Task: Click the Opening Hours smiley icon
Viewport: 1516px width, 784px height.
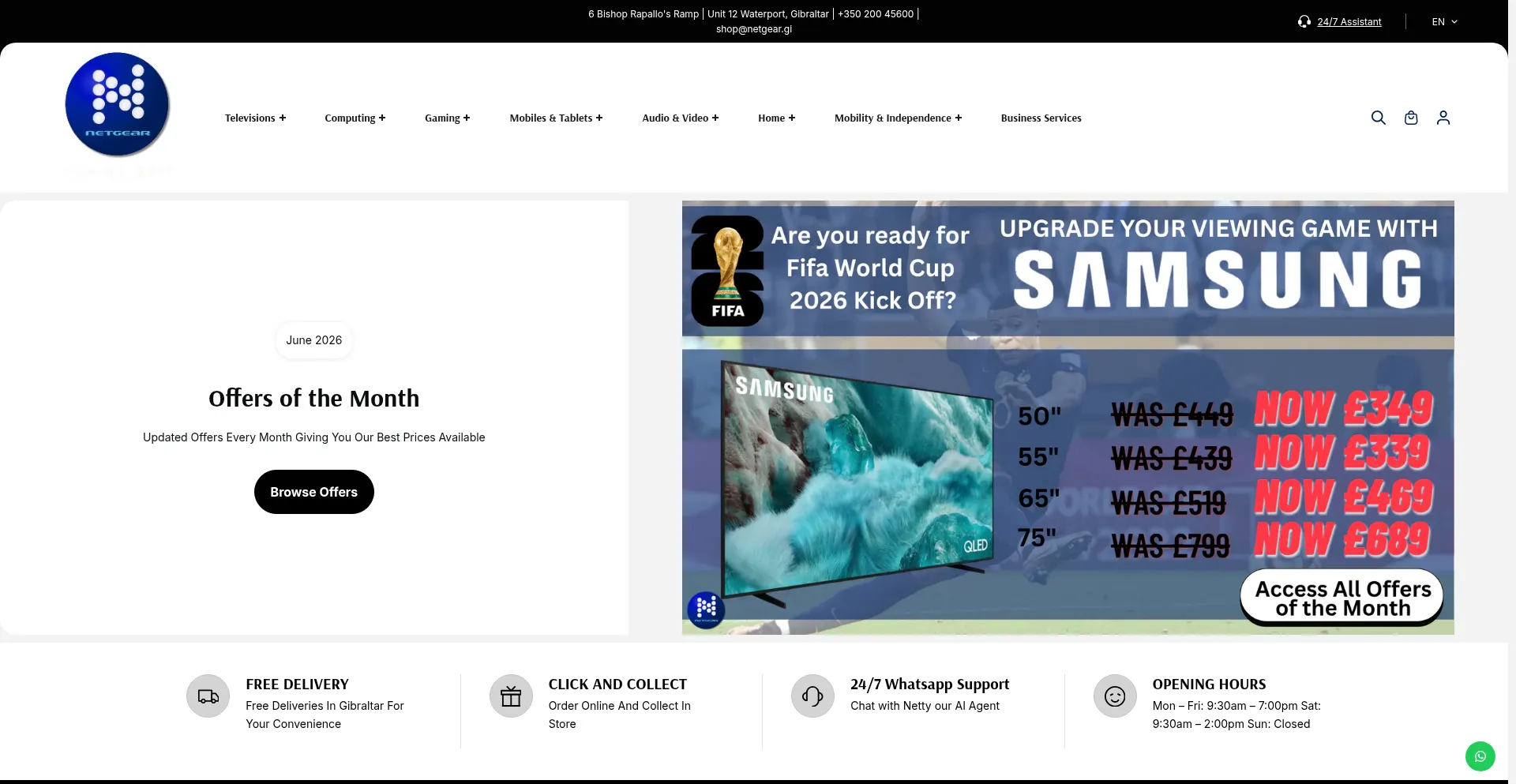Action: coord(1115,696)
